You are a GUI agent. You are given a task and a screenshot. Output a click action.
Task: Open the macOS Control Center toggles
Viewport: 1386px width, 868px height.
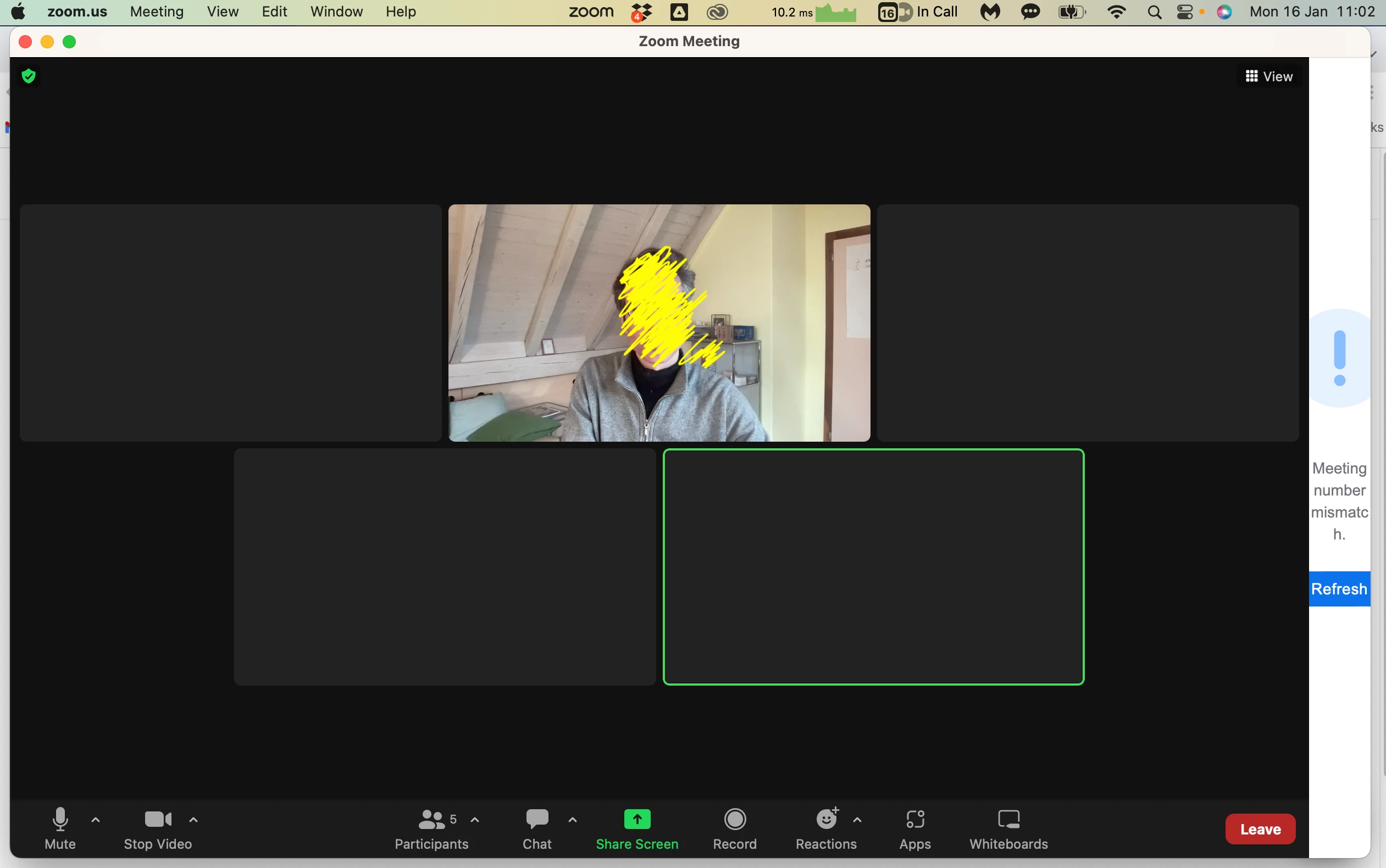click(x=1184, y=12)
